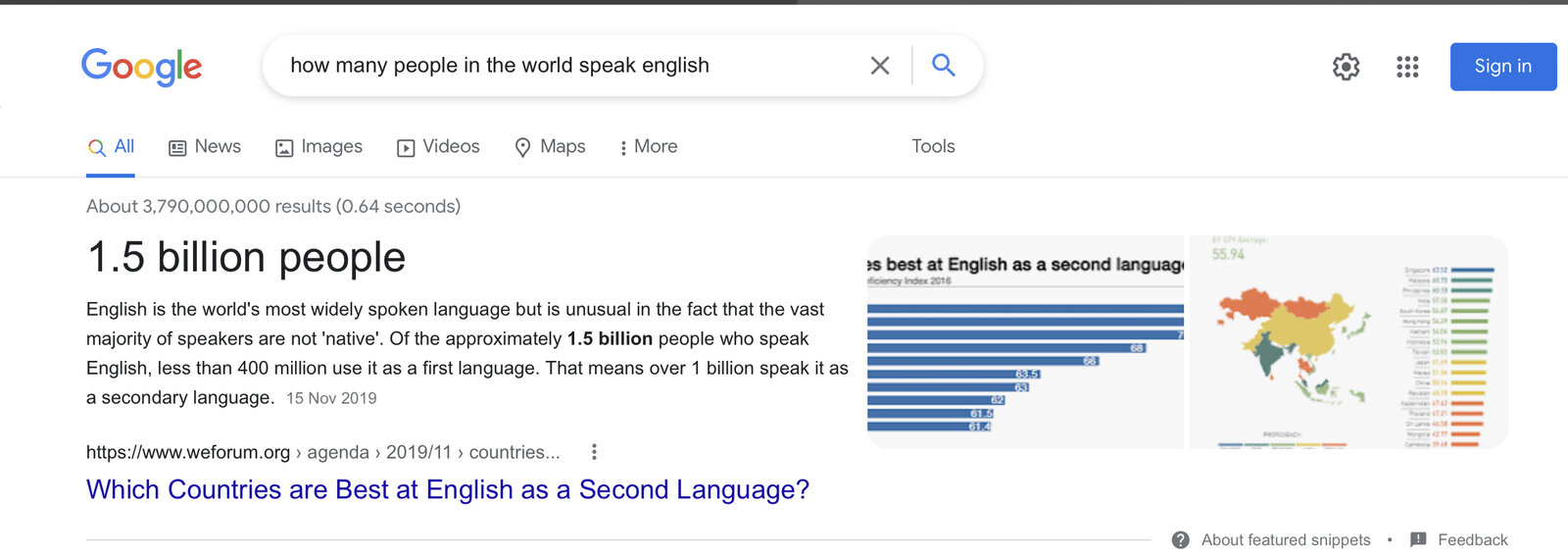Switch to the News tab
The width and height of the screenshot is (1568, 556).
pyautogui.click(x=205, y=147)
